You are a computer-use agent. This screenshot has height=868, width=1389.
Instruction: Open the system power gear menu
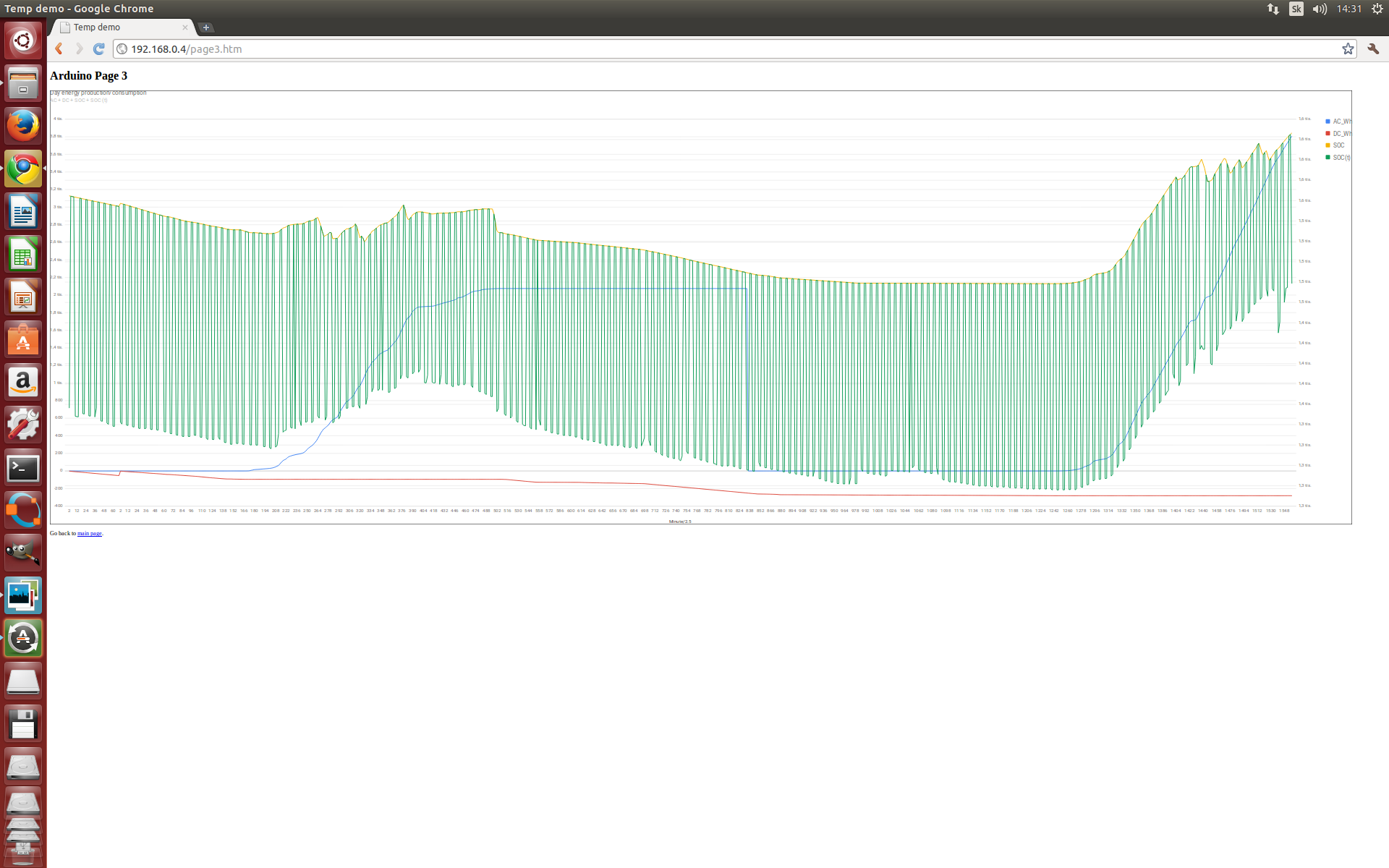[1377, 9]
